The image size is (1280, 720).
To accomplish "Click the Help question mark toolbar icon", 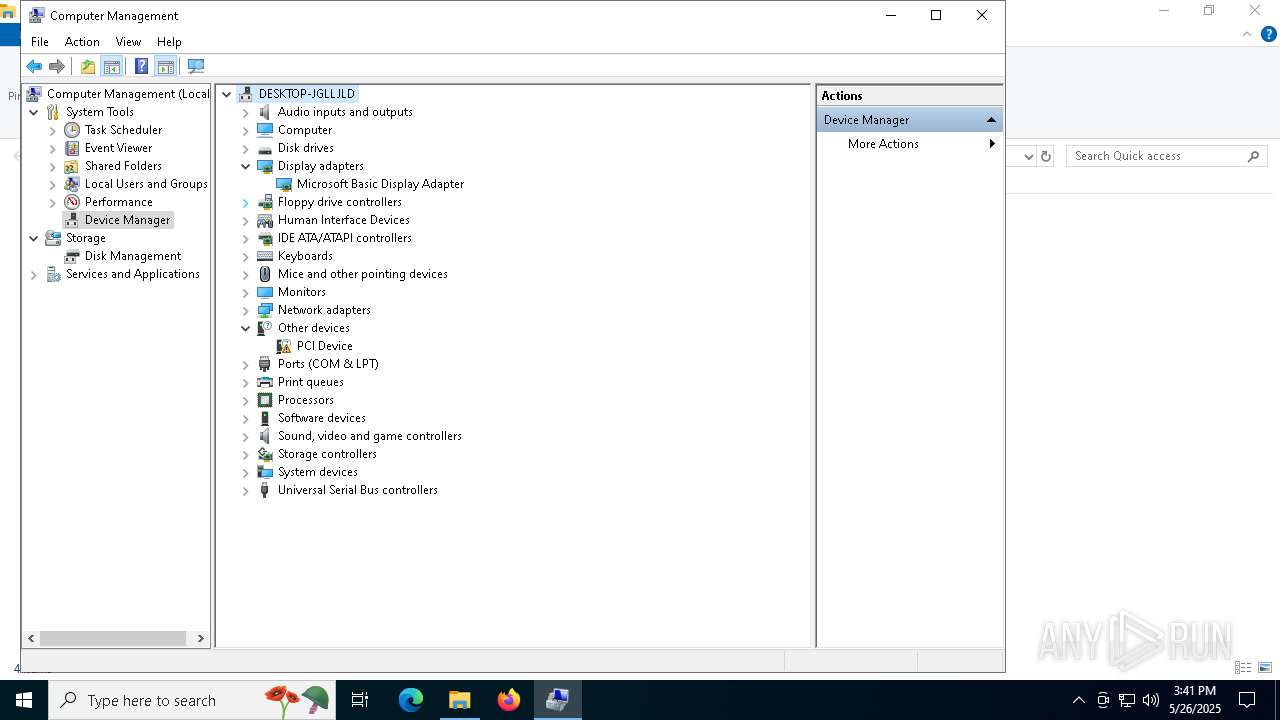I will pos(141,66).
